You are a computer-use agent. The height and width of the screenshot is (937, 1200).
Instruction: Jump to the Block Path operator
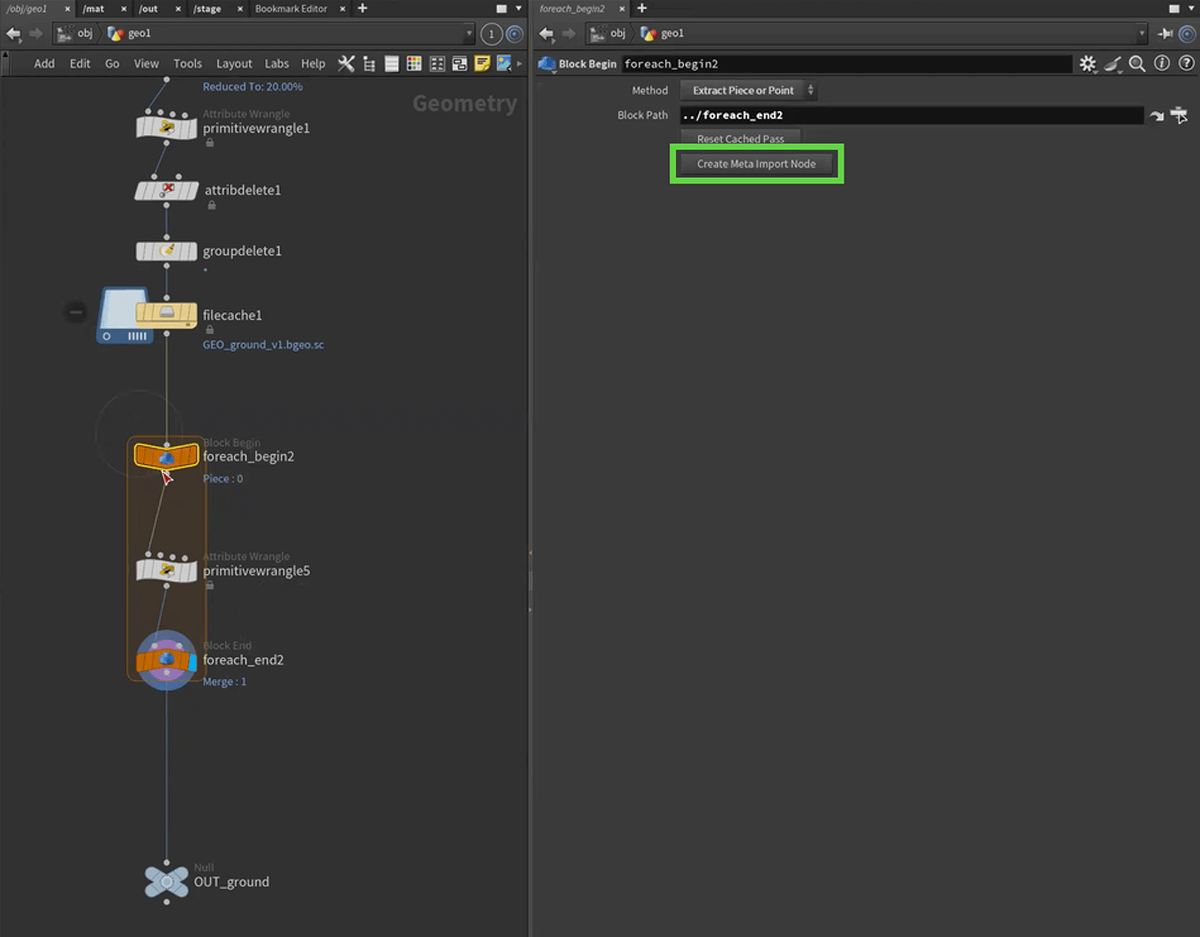[x=1157, y=116]
